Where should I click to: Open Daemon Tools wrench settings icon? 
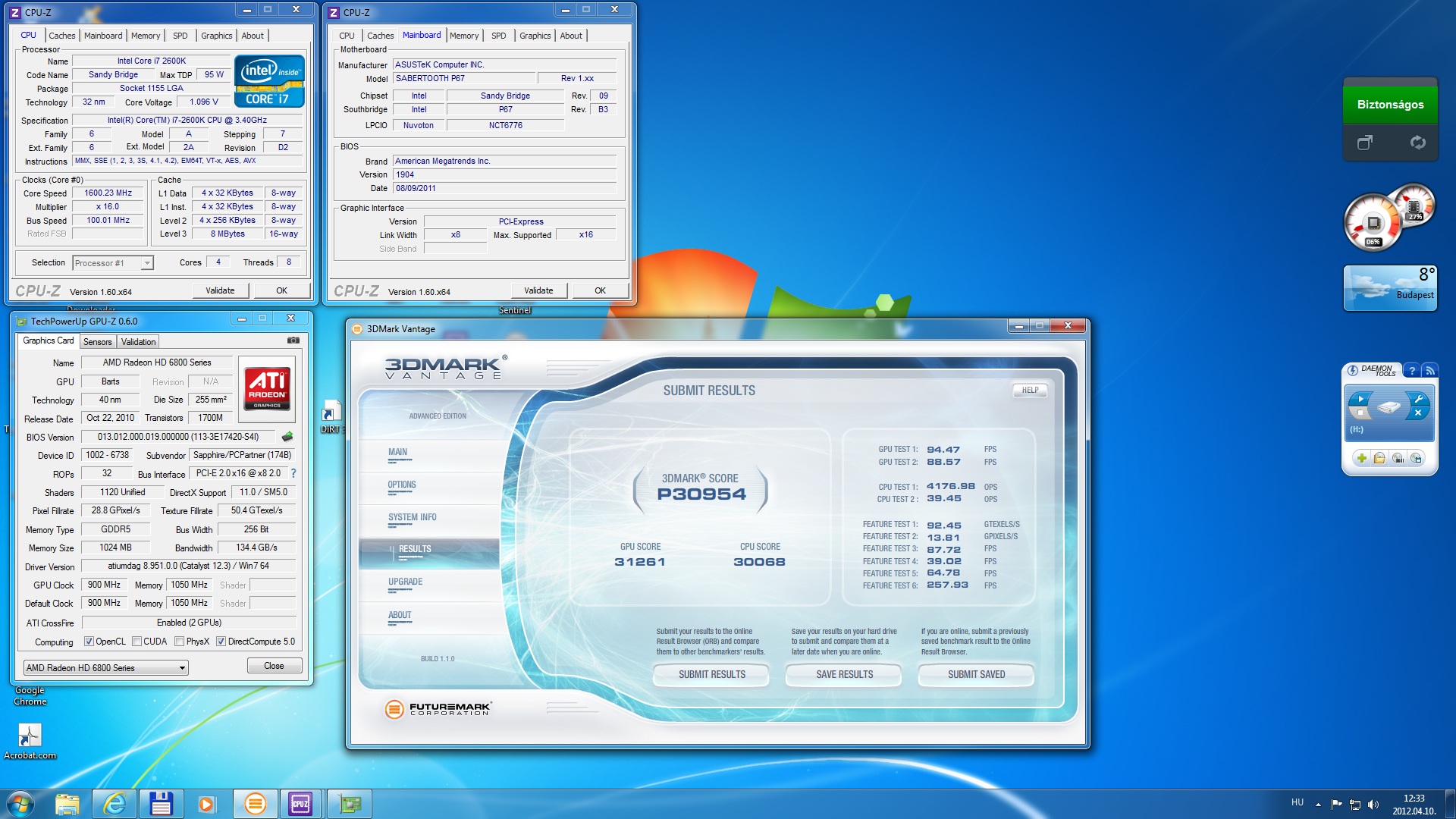click(x=1417, y=399)
